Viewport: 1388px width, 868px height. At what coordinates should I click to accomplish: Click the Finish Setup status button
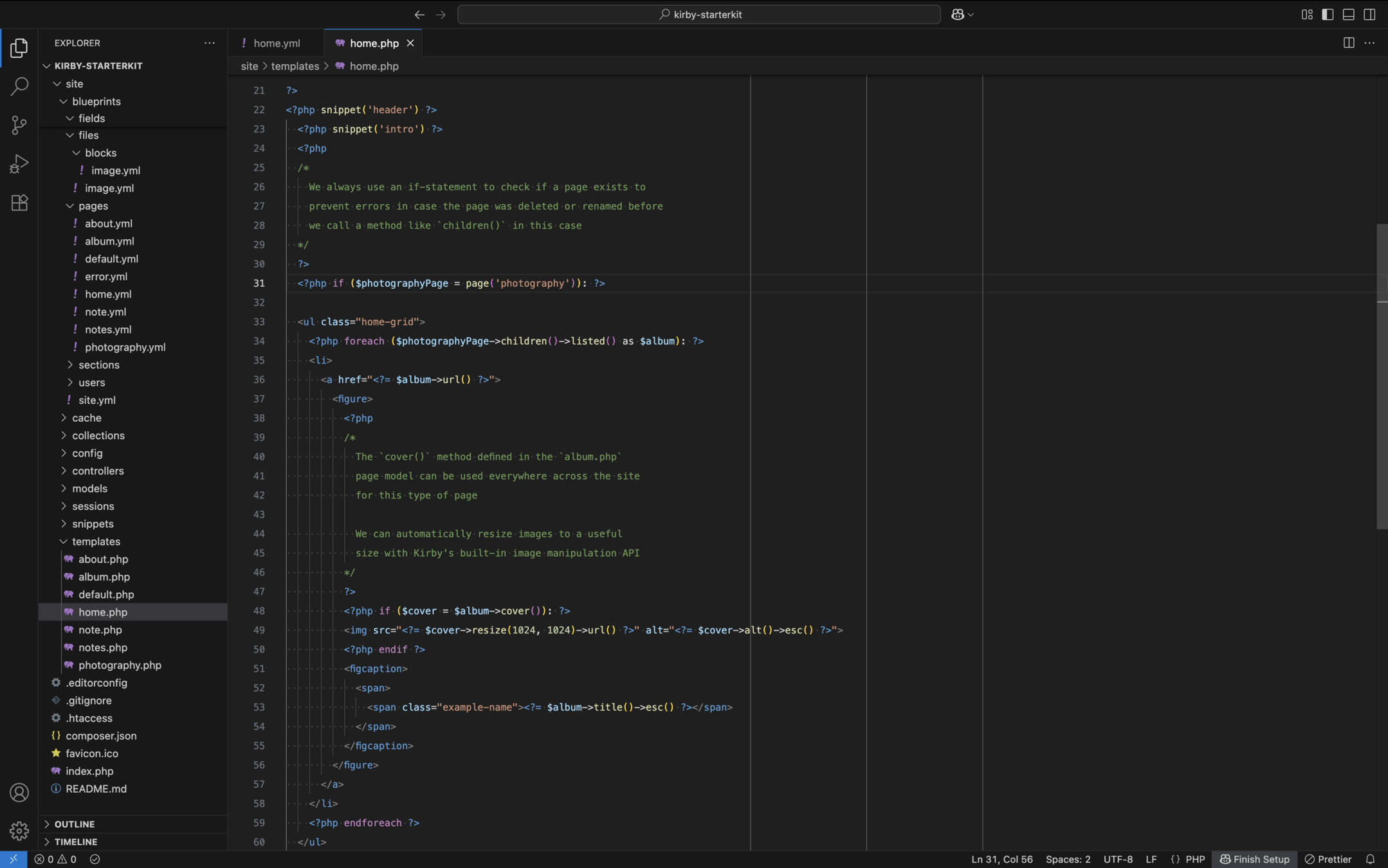1254,859
